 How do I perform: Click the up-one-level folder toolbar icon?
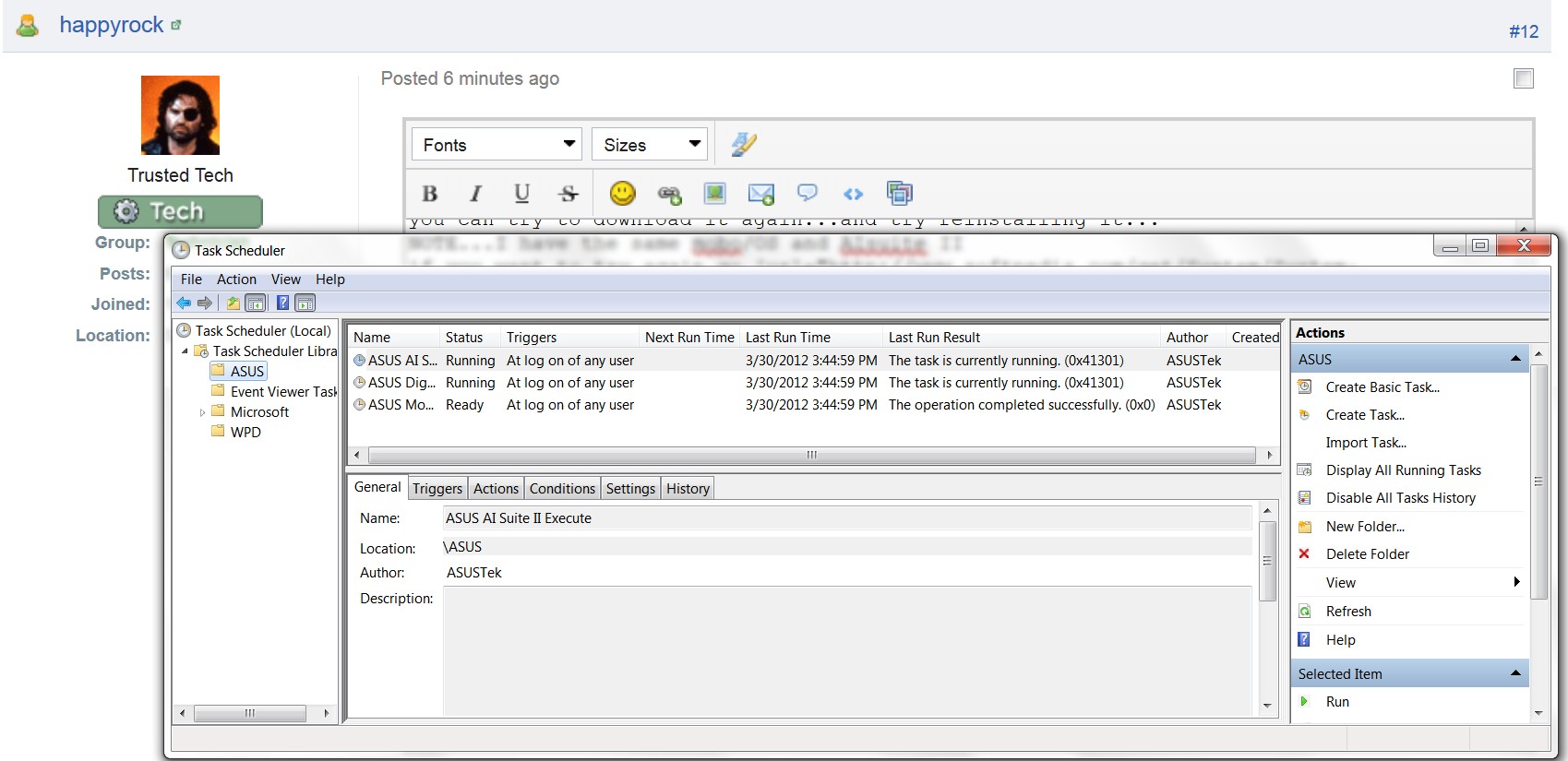point(233,303)
